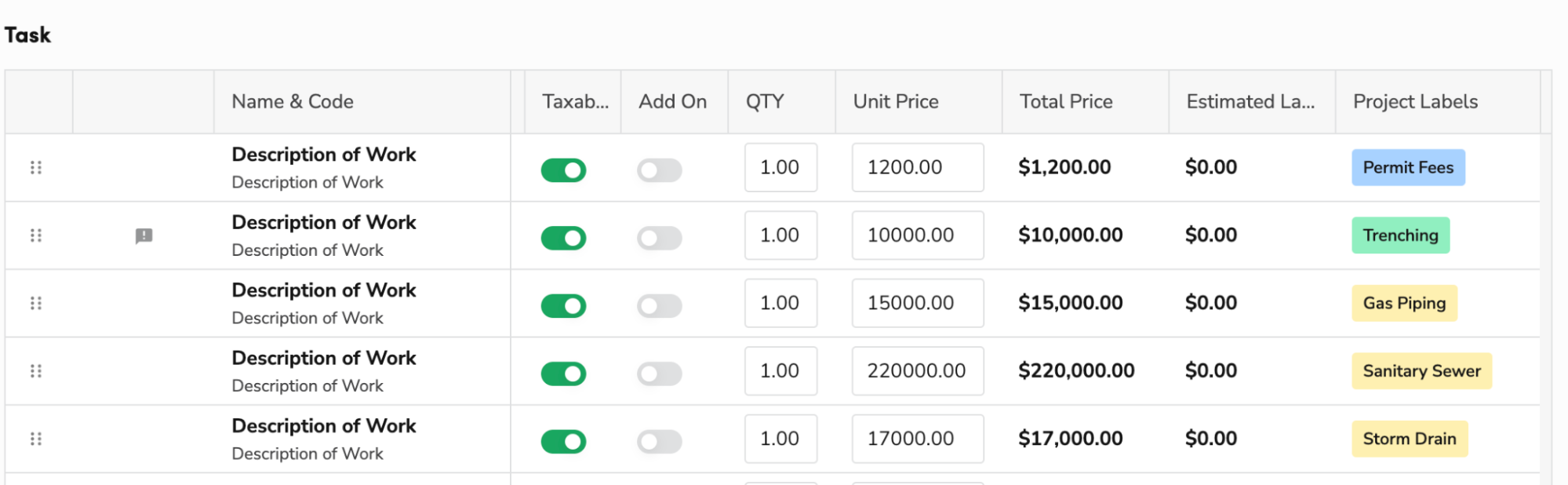Open Description of Work in the Gas Piping row

[x=324, y=290]
